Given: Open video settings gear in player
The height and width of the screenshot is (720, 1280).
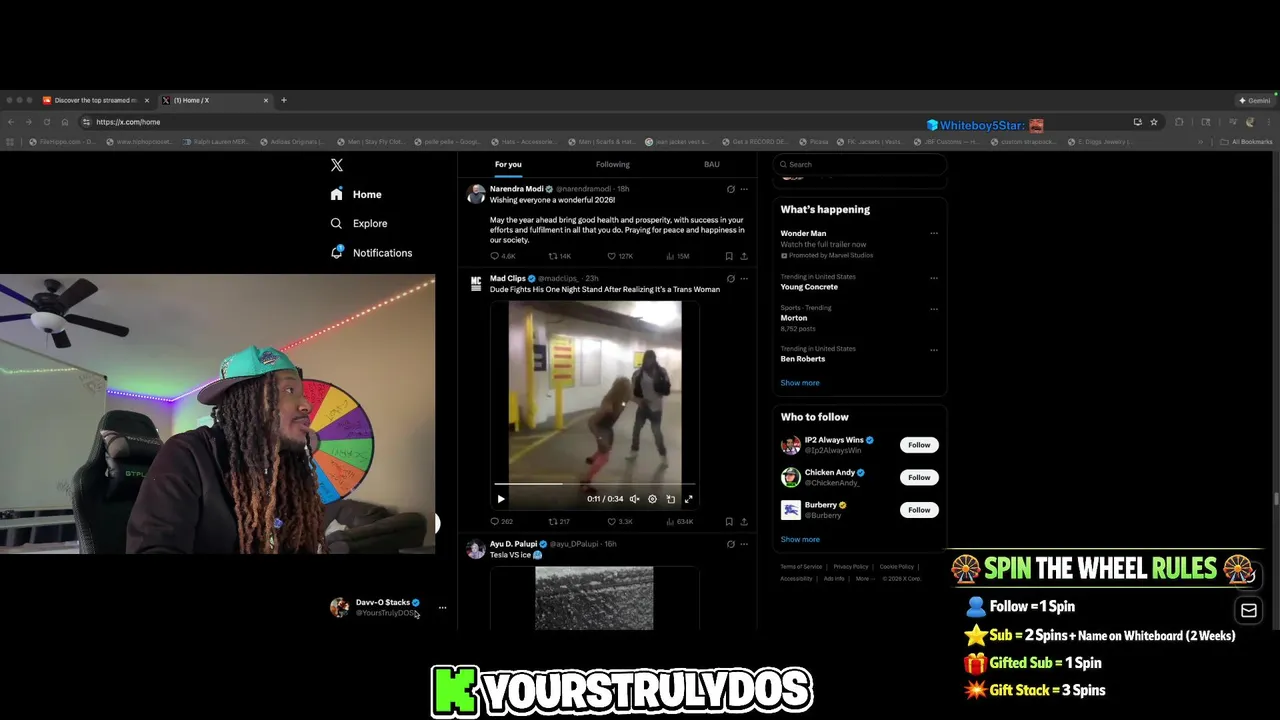Looking at the screenshot, I should pos(652,499).
